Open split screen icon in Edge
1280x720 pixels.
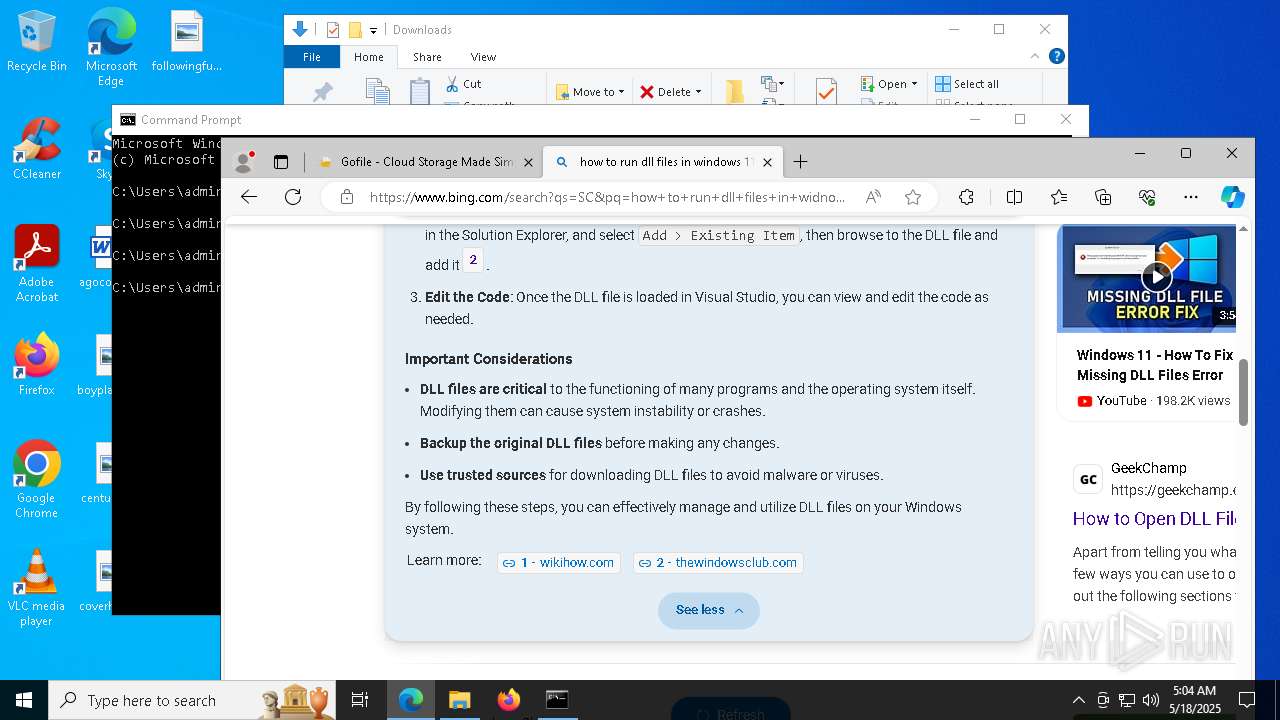[x=1014, y=197]
